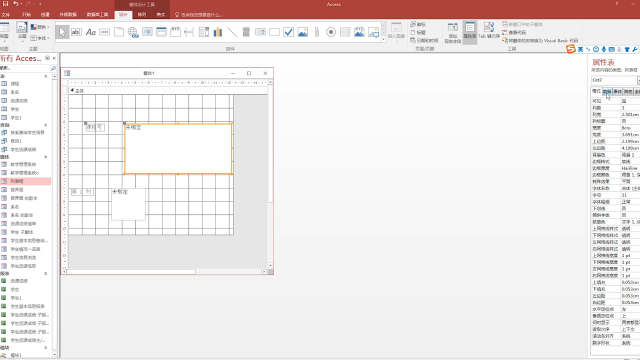The height and width of the screenshot is (360, 640).
Task: Choose the Navigation control tool
Action: [162, 32]
